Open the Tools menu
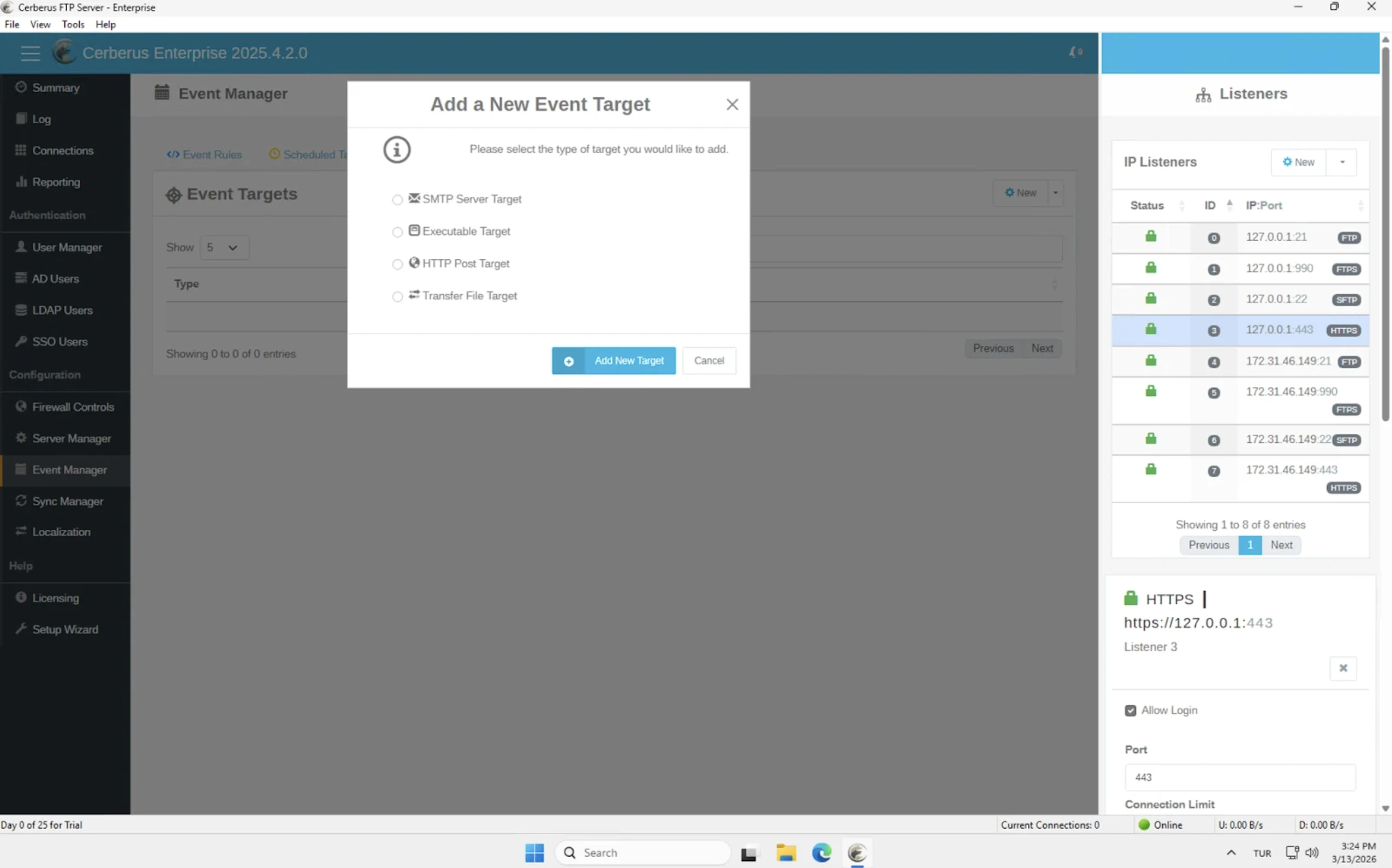Image resolution: width=1392 pixels, height=868 pixels. (73, 24)
